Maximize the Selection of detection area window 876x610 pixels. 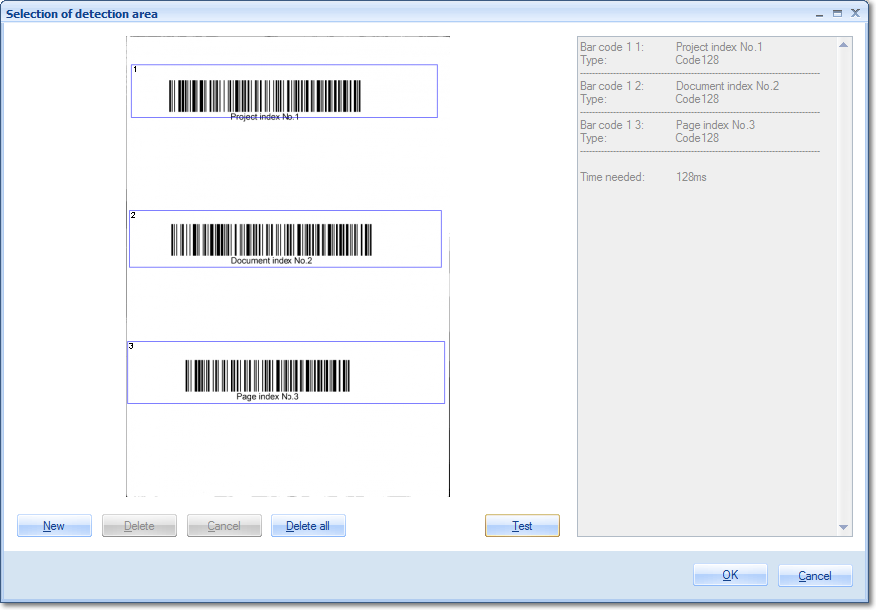tap(837, 13)
